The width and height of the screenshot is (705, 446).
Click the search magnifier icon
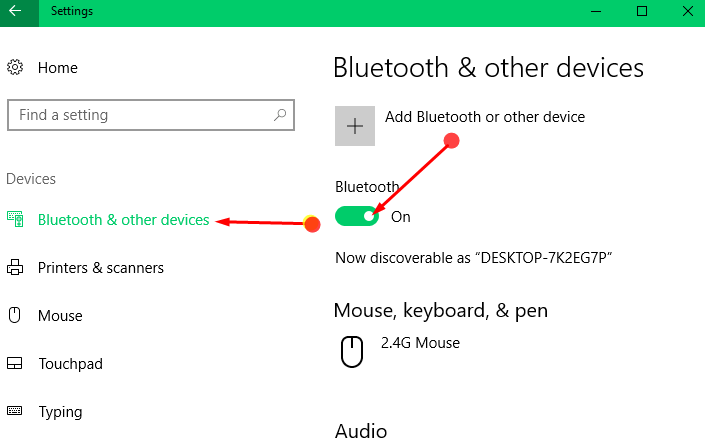point(280,115)
